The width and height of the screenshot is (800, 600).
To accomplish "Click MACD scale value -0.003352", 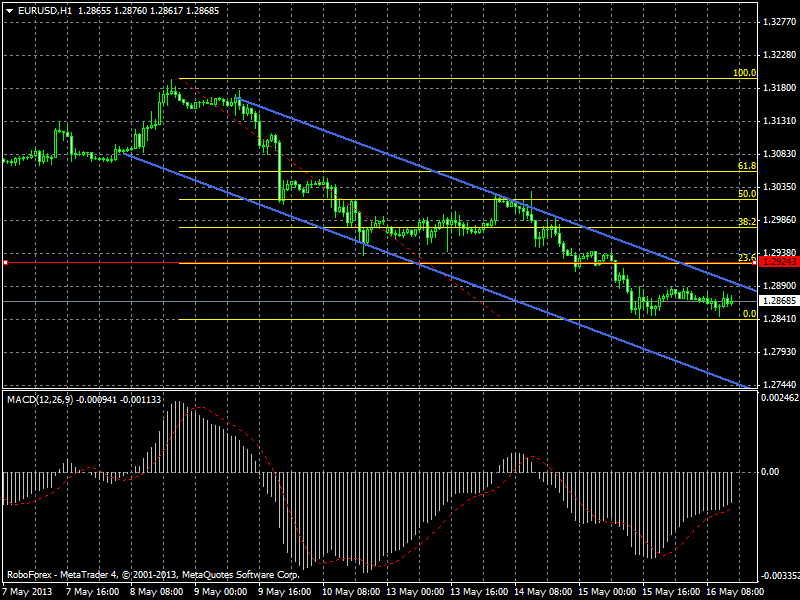I will [x=779, y=576].
